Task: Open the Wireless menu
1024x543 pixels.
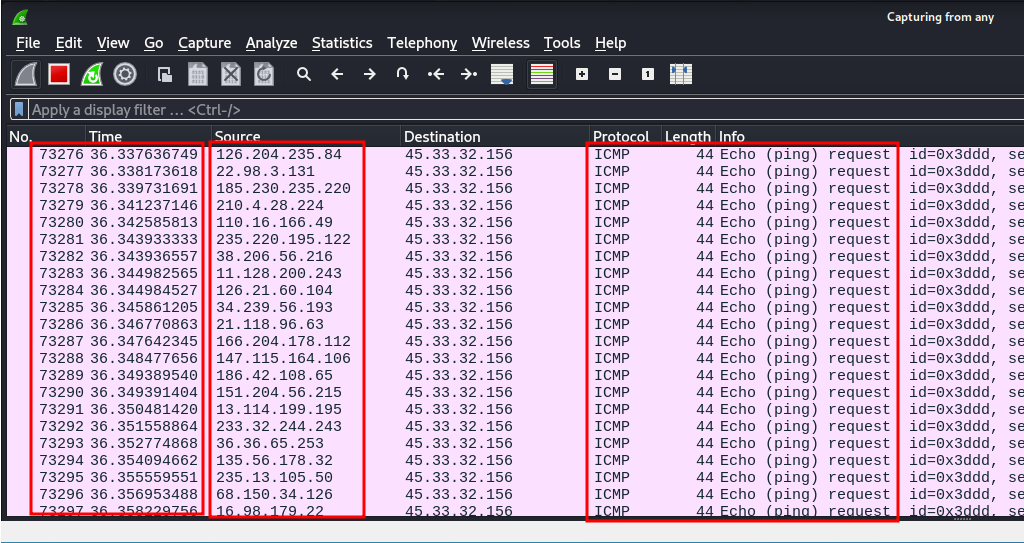Action: click(501, 43)
